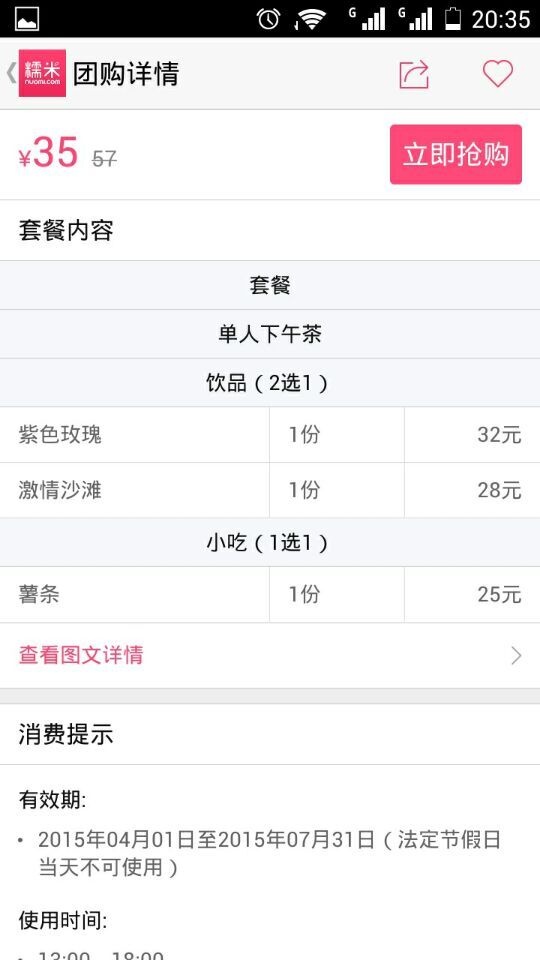Expand details via right chevron arrow
Screen dimensions: 540x960
tap(516, 656)
